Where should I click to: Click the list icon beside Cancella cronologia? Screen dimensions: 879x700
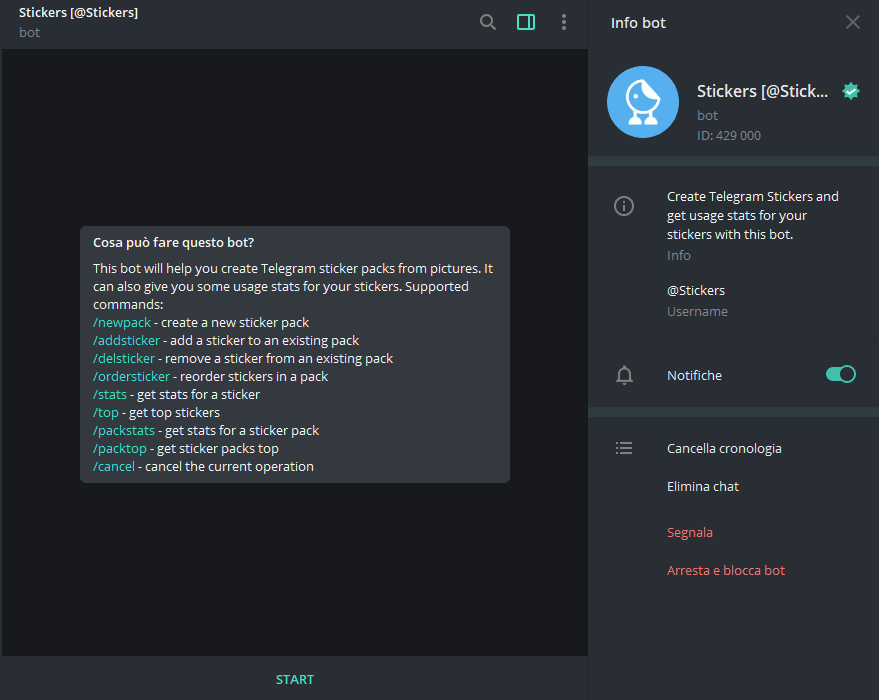click(624, 448)
